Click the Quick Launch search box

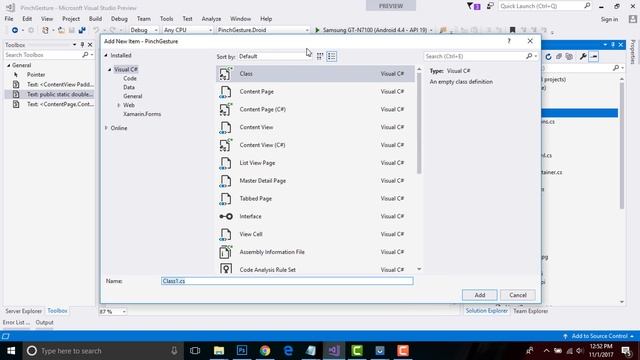pyautogui.click(x=545, y=6)
